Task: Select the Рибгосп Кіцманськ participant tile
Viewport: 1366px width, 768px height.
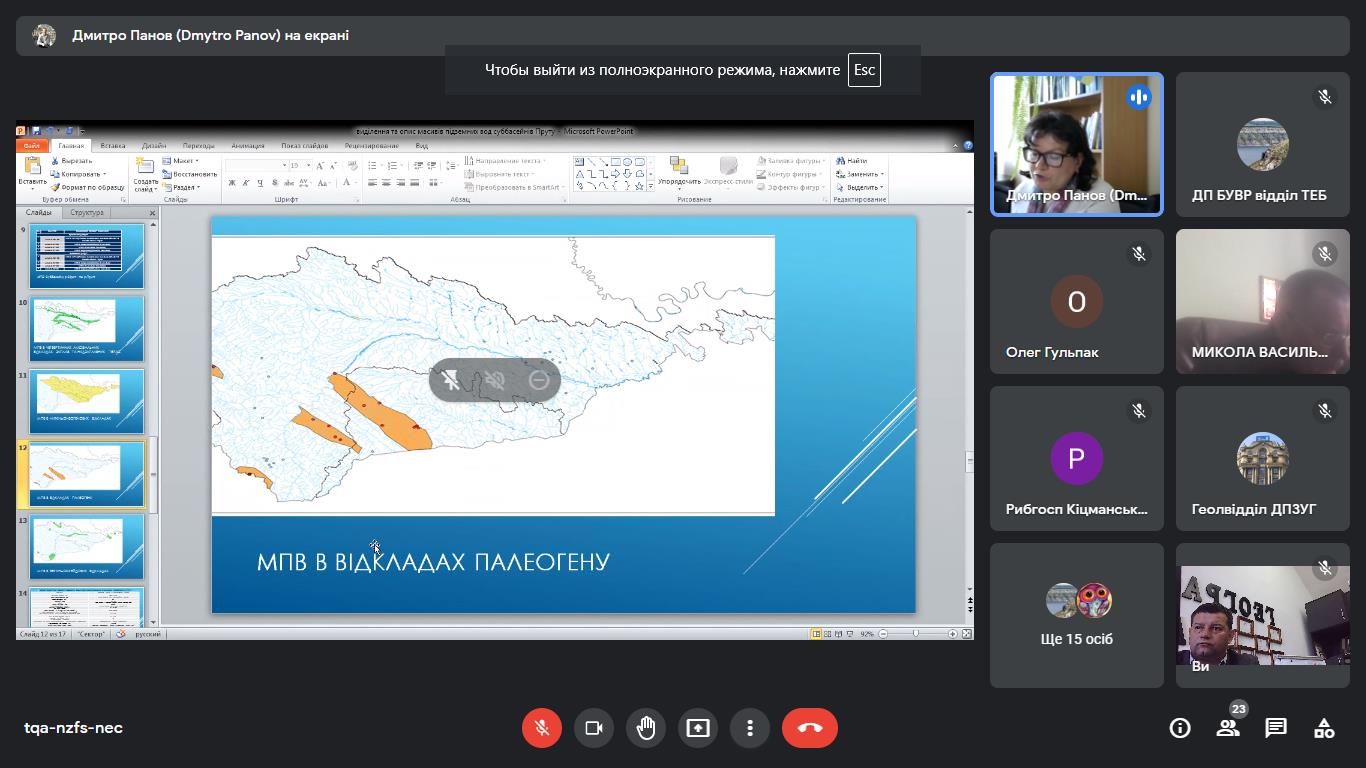Action: [1077, 458]
